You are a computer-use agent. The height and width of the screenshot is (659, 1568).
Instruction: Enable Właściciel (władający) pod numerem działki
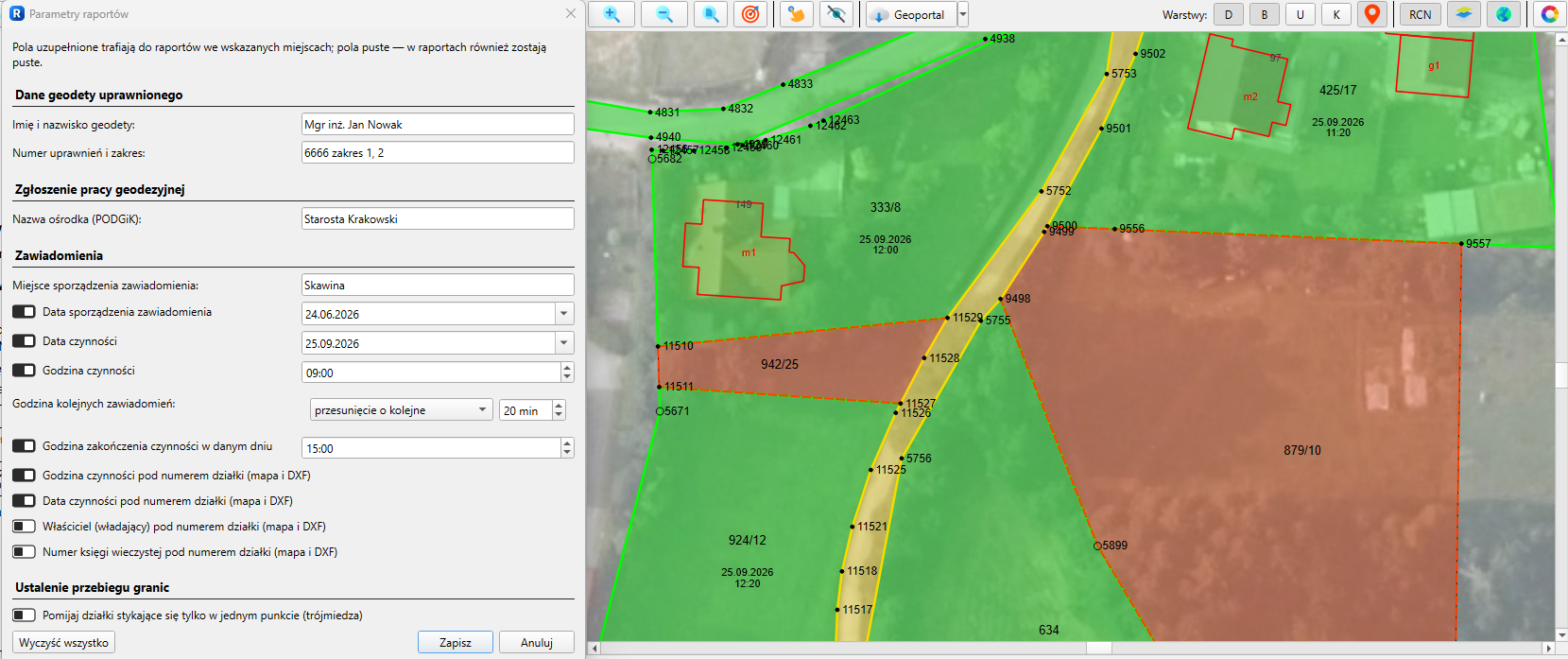(24, 527)
